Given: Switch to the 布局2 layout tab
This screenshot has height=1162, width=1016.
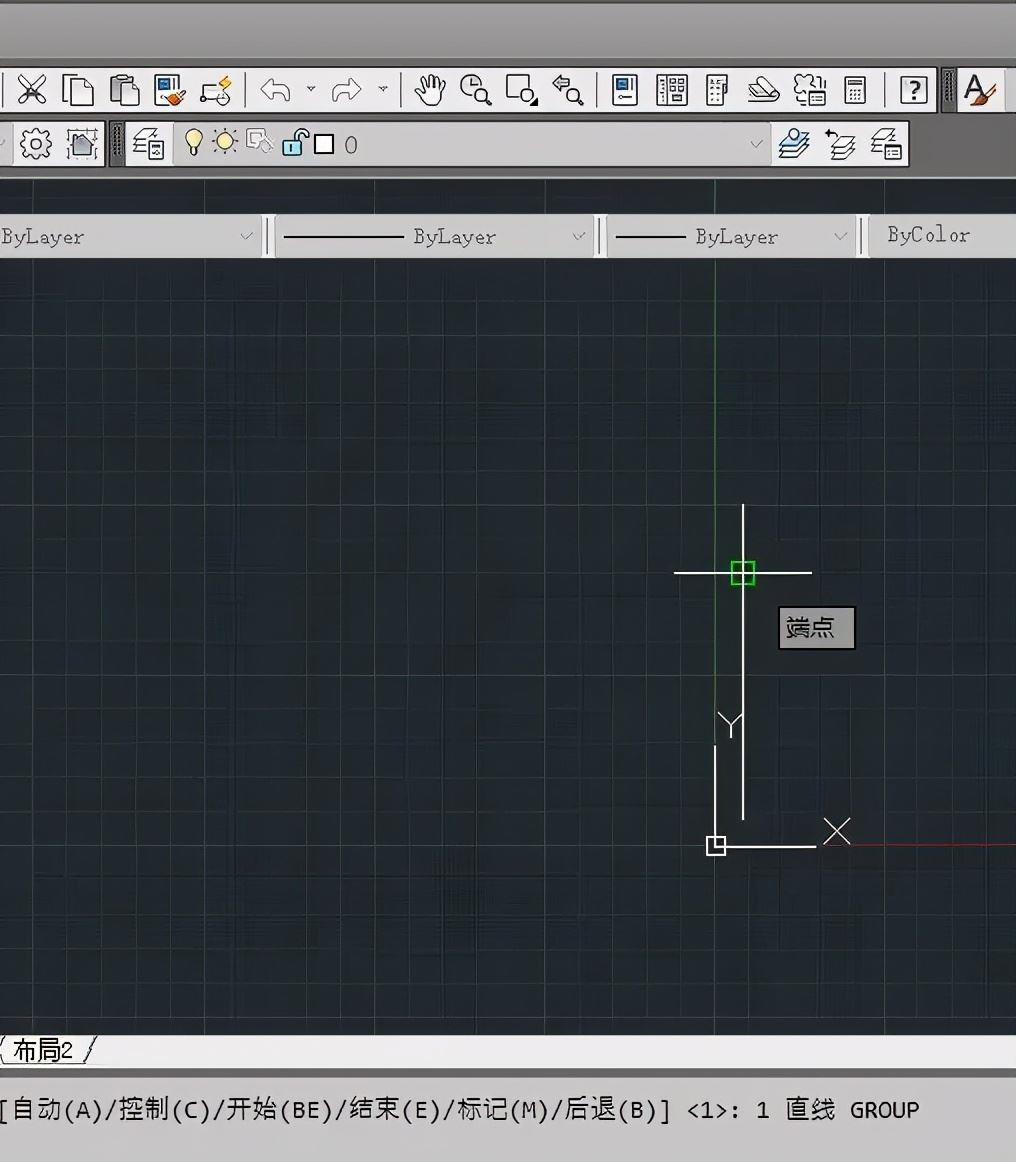Looking at the screenshot, I should pyautogui.click(x=44, y=1050).
